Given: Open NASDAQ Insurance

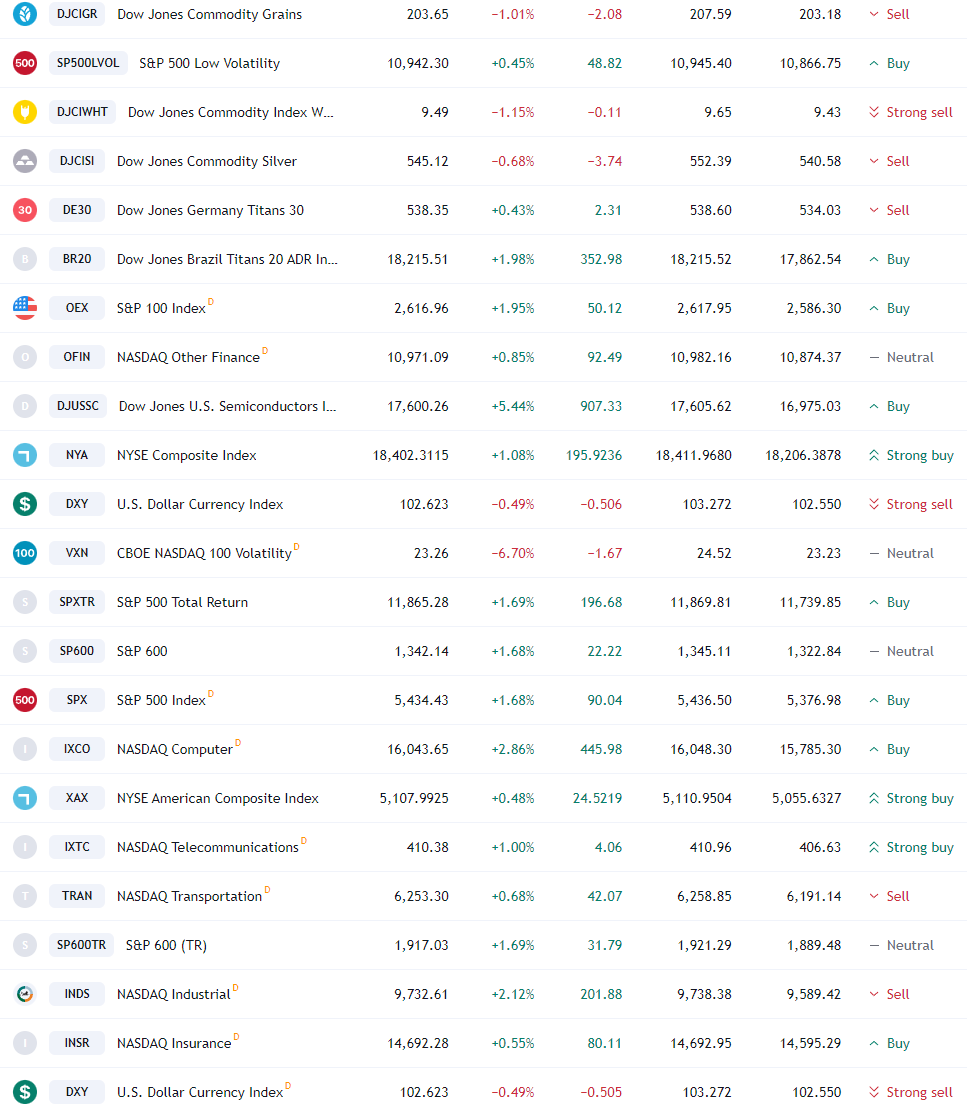Looking at the screenshot, I should click(174, 1043).
